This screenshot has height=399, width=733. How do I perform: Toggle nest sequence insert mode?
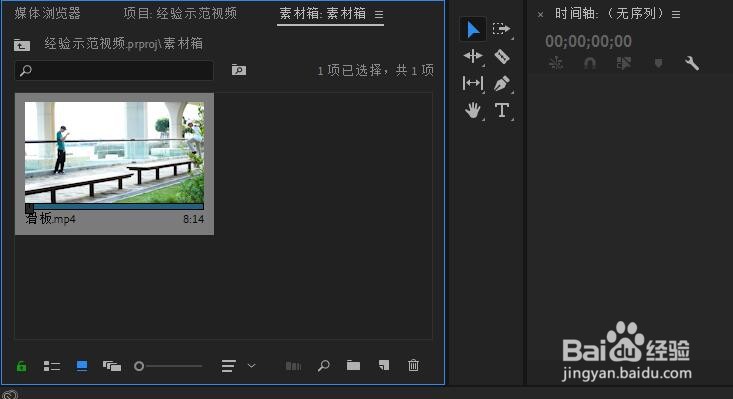click(556, 63)
